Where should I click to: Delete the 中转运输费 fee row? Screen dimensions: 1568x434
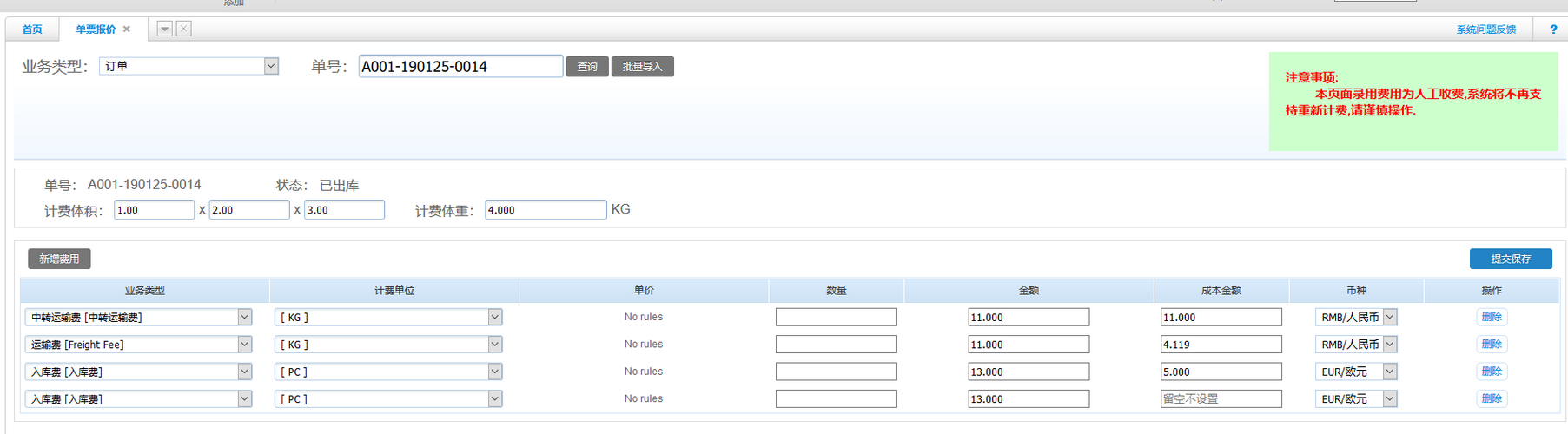[1492, 317]
